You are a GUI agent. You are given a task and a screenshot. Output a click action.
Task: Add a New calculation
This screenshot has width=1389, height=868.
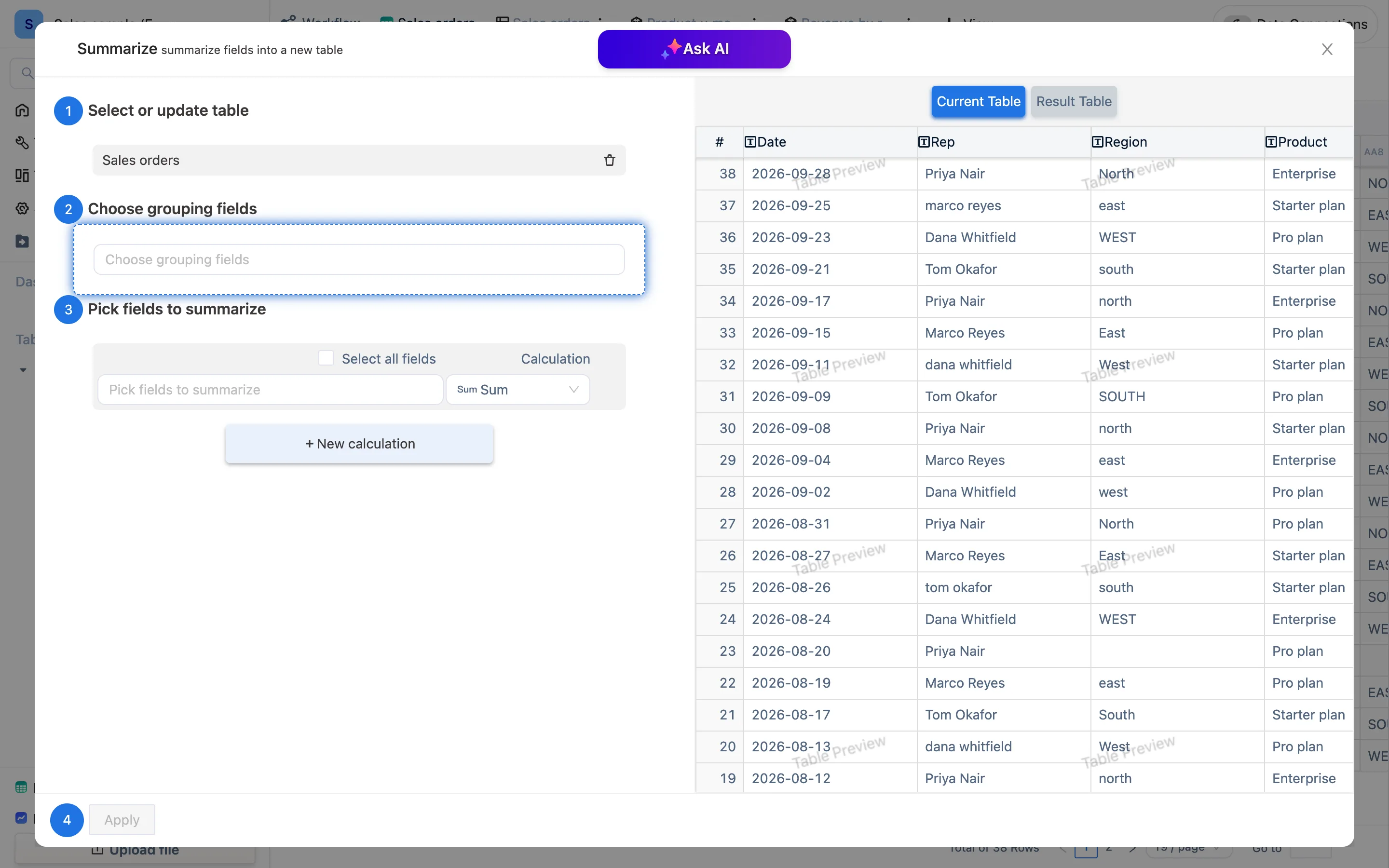point(359,444)
